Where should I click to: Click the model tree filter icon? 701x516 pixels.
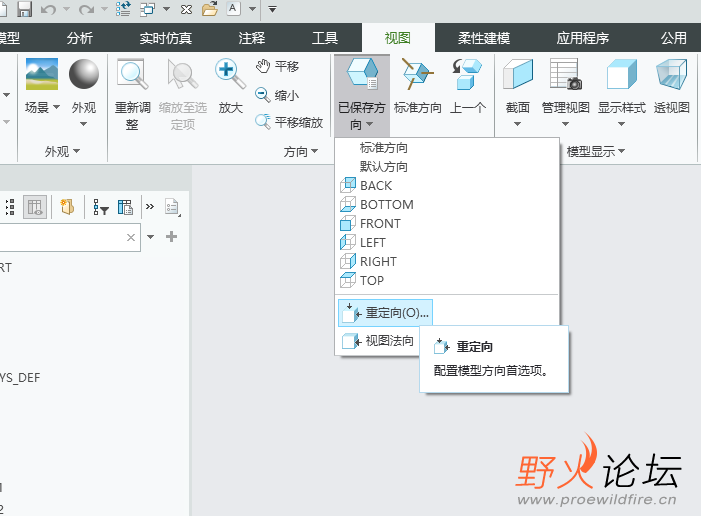[x=101, y=207]
